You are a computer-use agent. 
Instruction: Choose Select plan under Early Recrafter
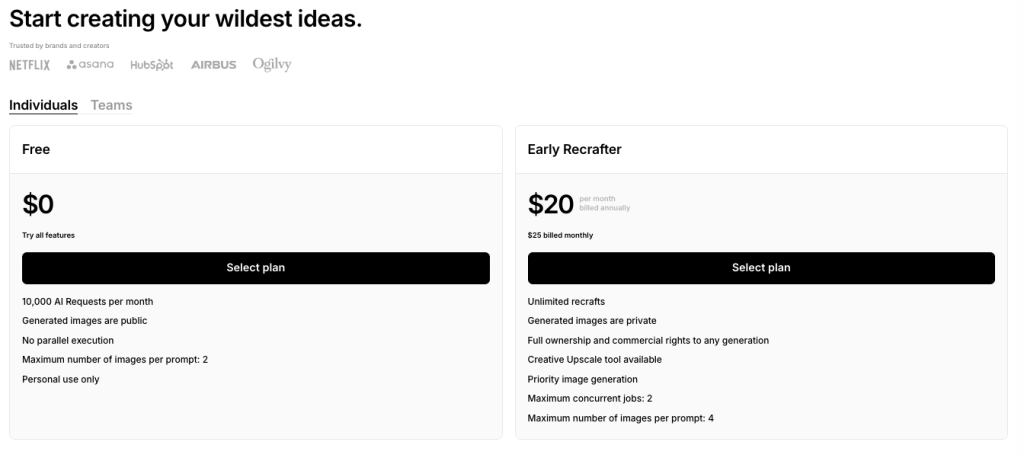(761, 268)
